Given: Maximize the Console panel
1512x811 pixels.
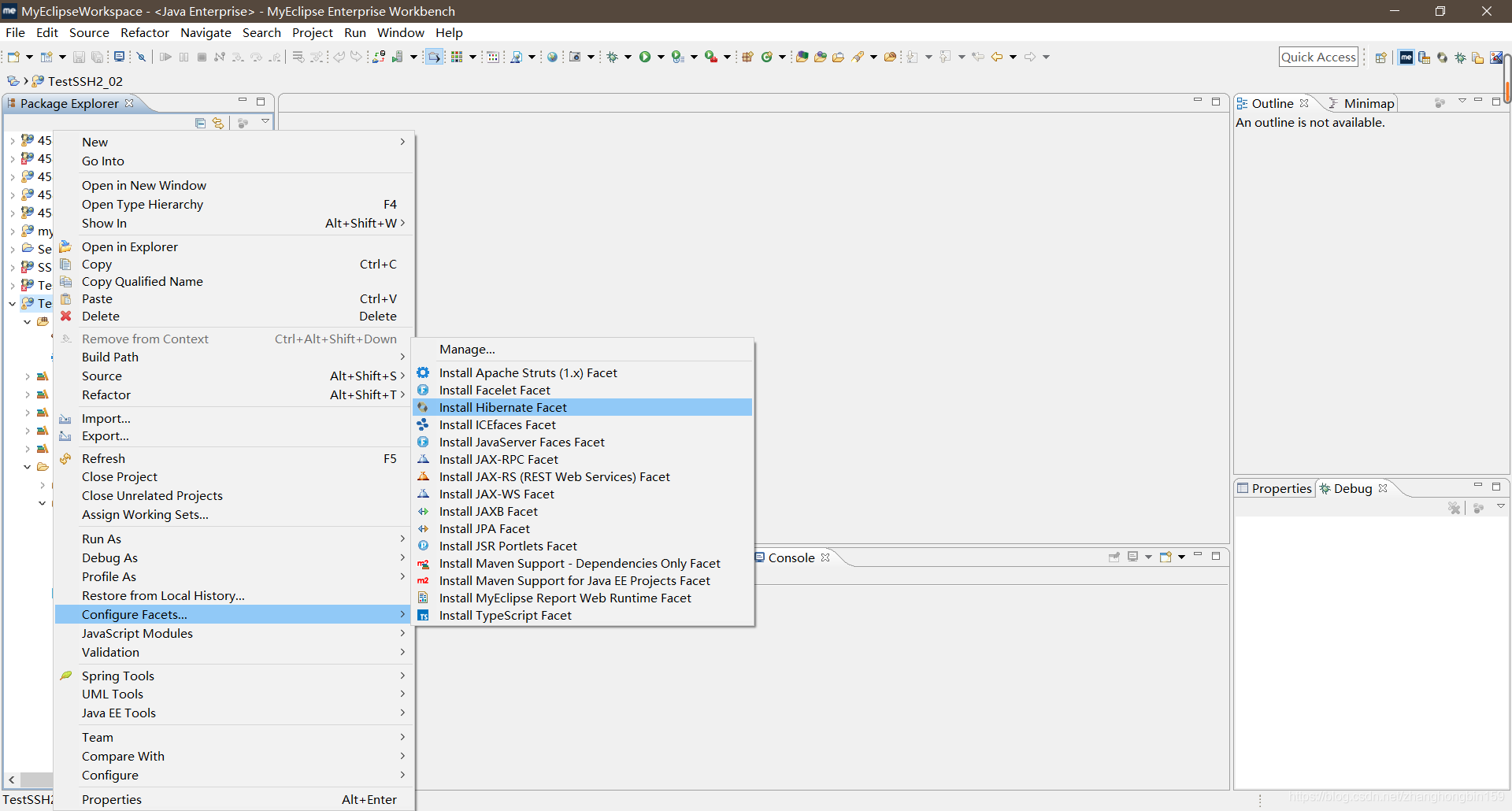Looking at the screenshot, I should (1216, 556).
